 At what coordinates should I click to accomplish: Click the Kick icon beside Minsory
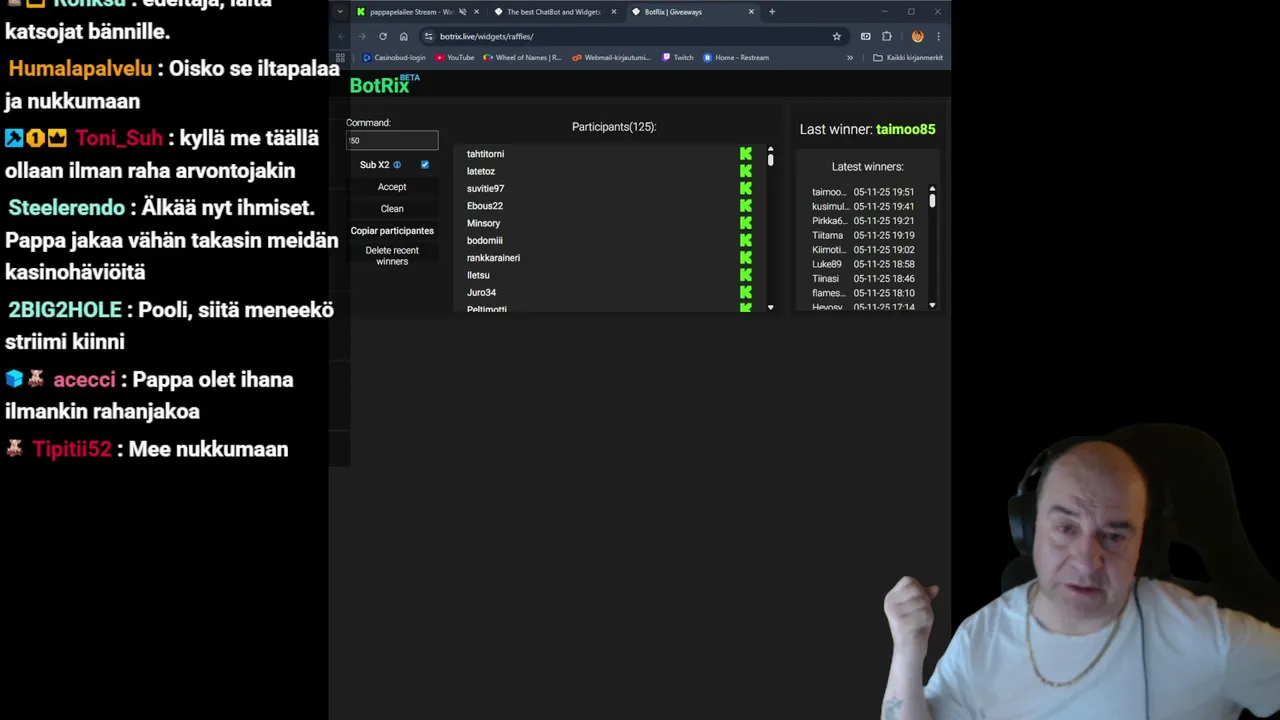(x=746, y=223)
